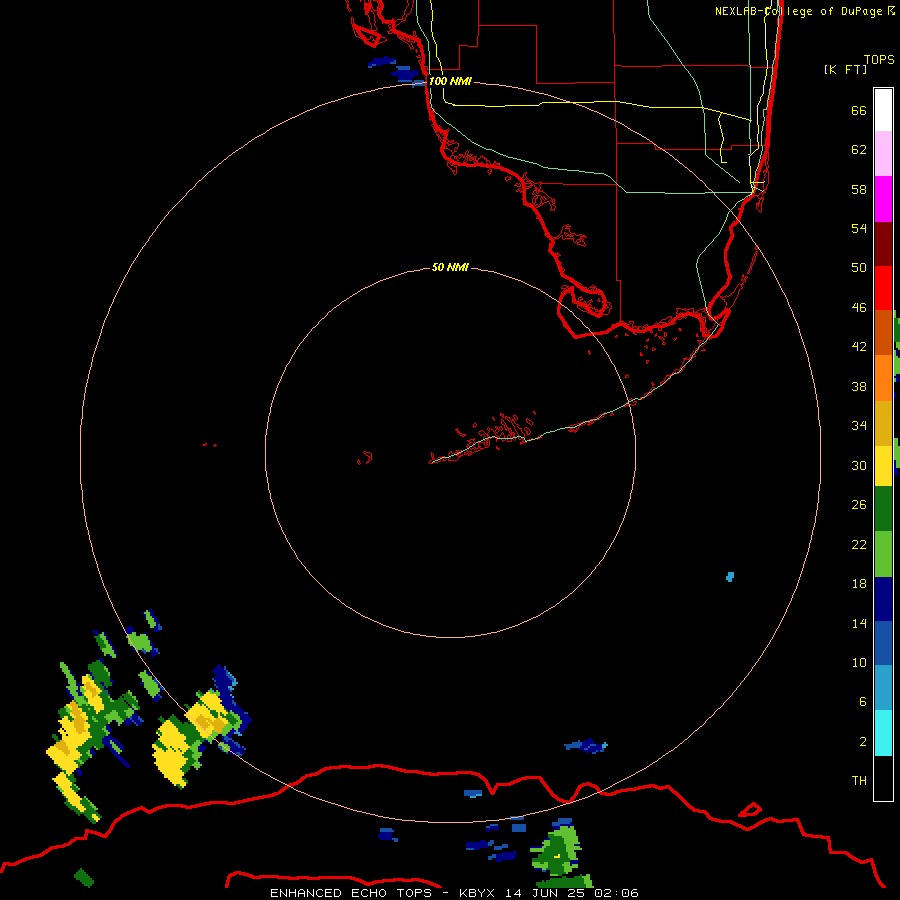Viewport: 900px width, 900px height.
Task: Select the dark red legend swatch
Action: pyautogui.click(x=883, y=245)
